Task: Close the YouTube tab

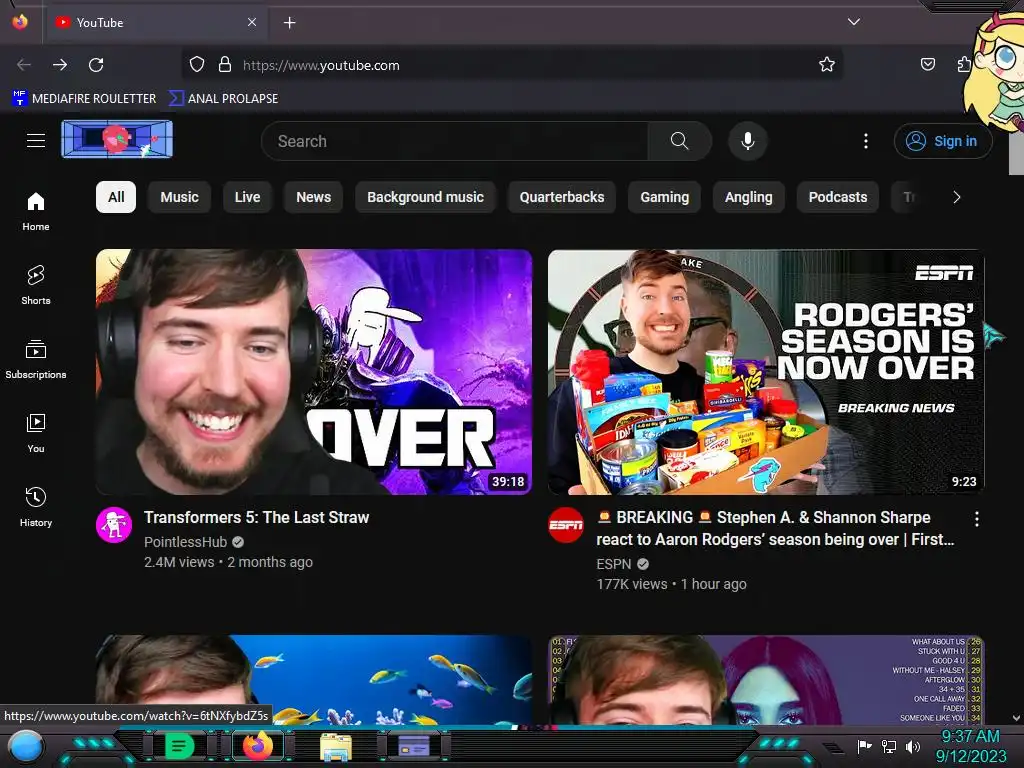Action: point(252,22)
